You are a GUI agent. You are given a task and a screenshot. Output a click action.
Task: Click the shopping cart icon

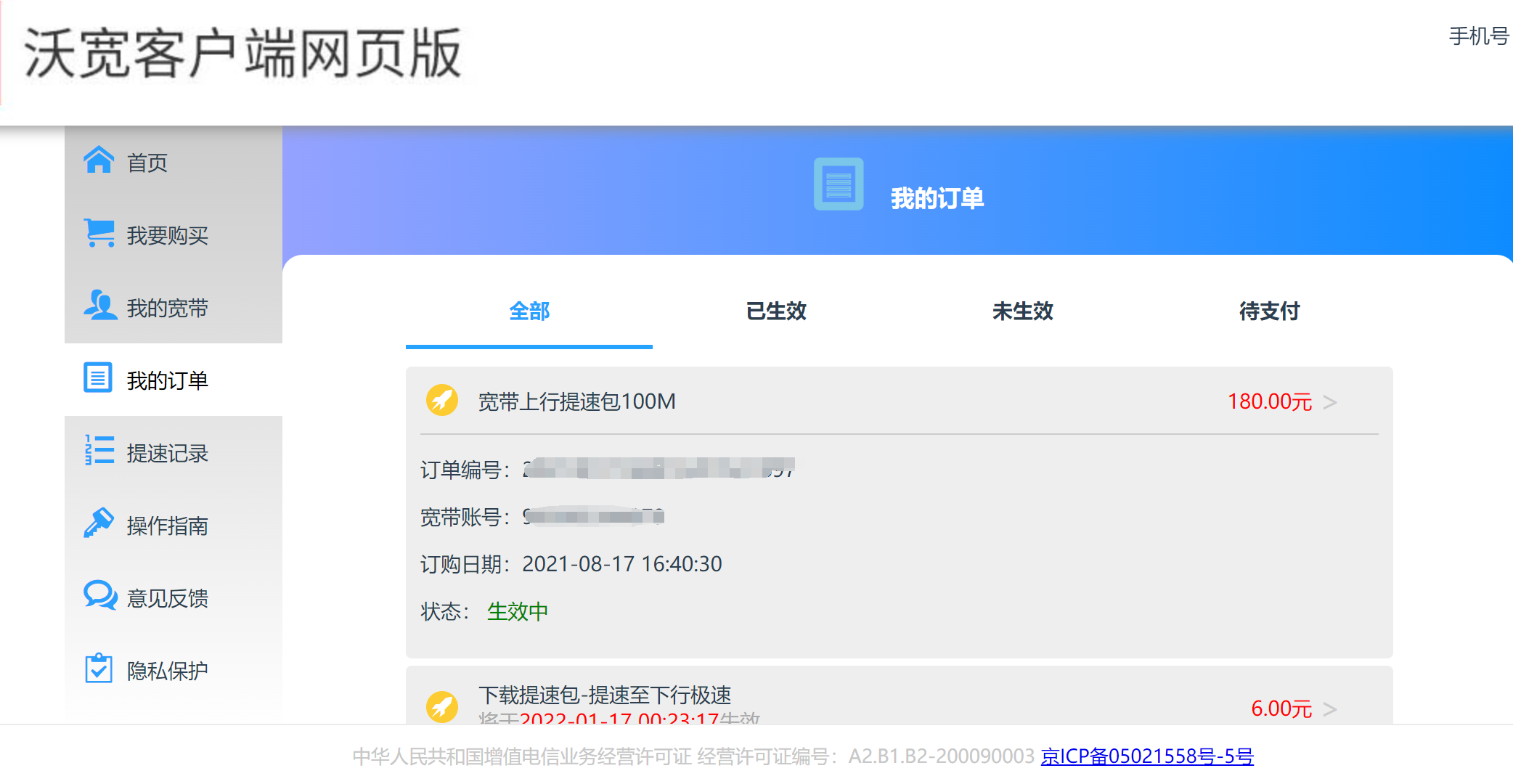pyautogui.click(x=99, y=233)
